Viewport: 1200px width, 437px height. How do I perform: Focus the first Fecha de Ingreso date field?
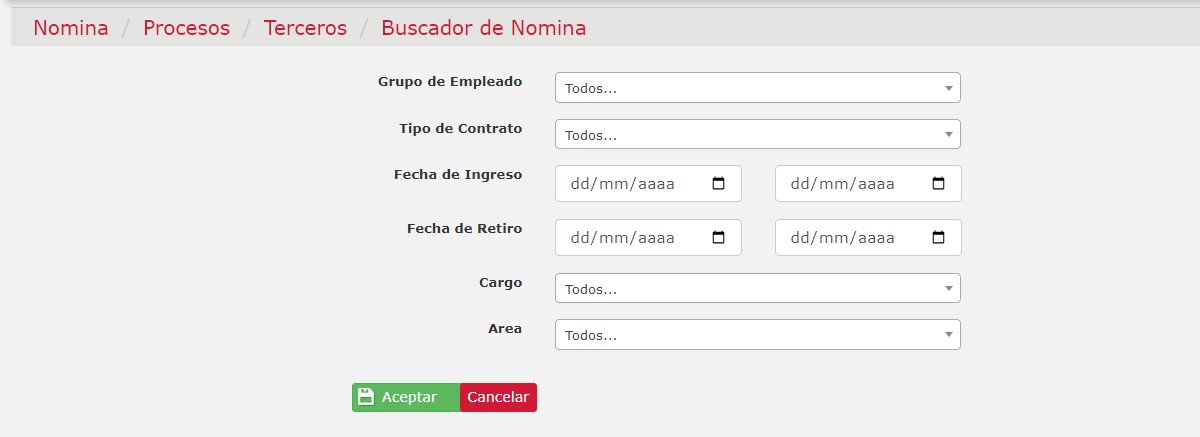click(x=648, y=184)
